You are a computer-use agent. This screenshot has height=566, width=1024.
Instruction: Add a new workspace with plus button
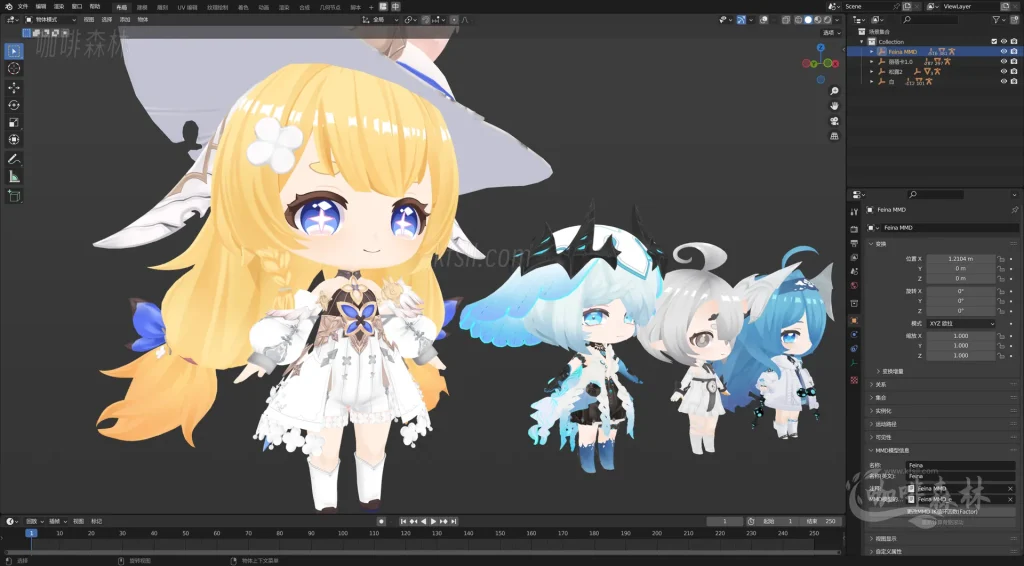[x=371, y=7]
